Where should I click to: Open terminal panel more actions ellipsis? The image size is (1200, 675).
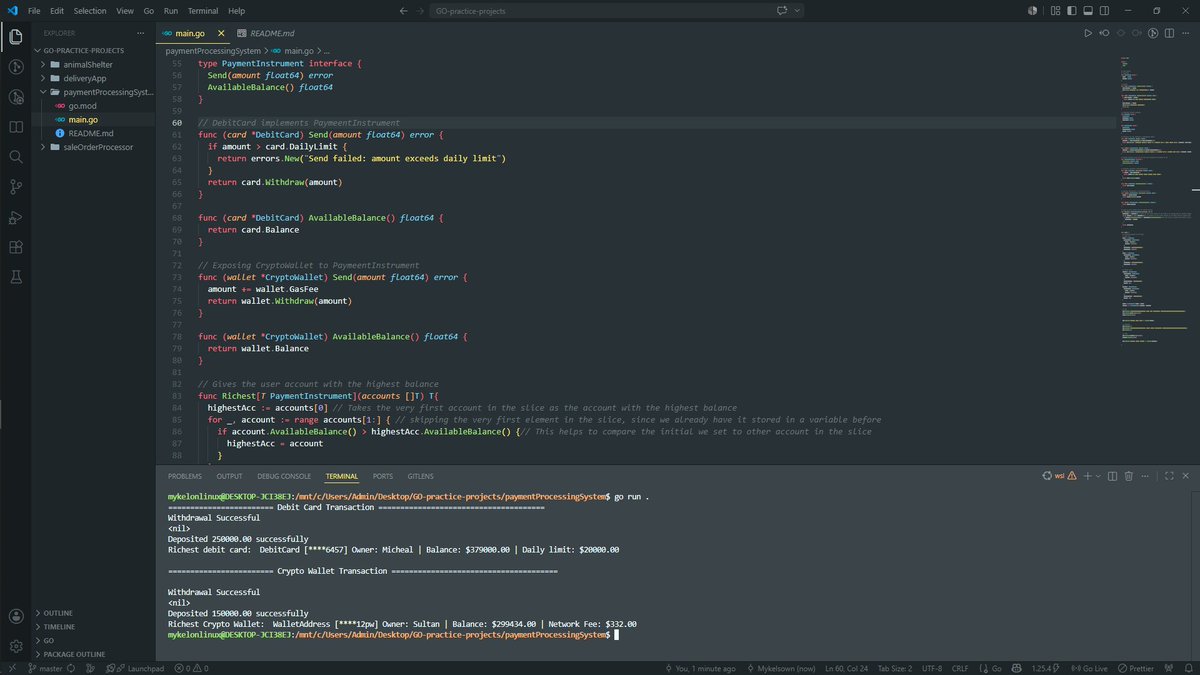pyautogui.click(x=1147, y=476)
